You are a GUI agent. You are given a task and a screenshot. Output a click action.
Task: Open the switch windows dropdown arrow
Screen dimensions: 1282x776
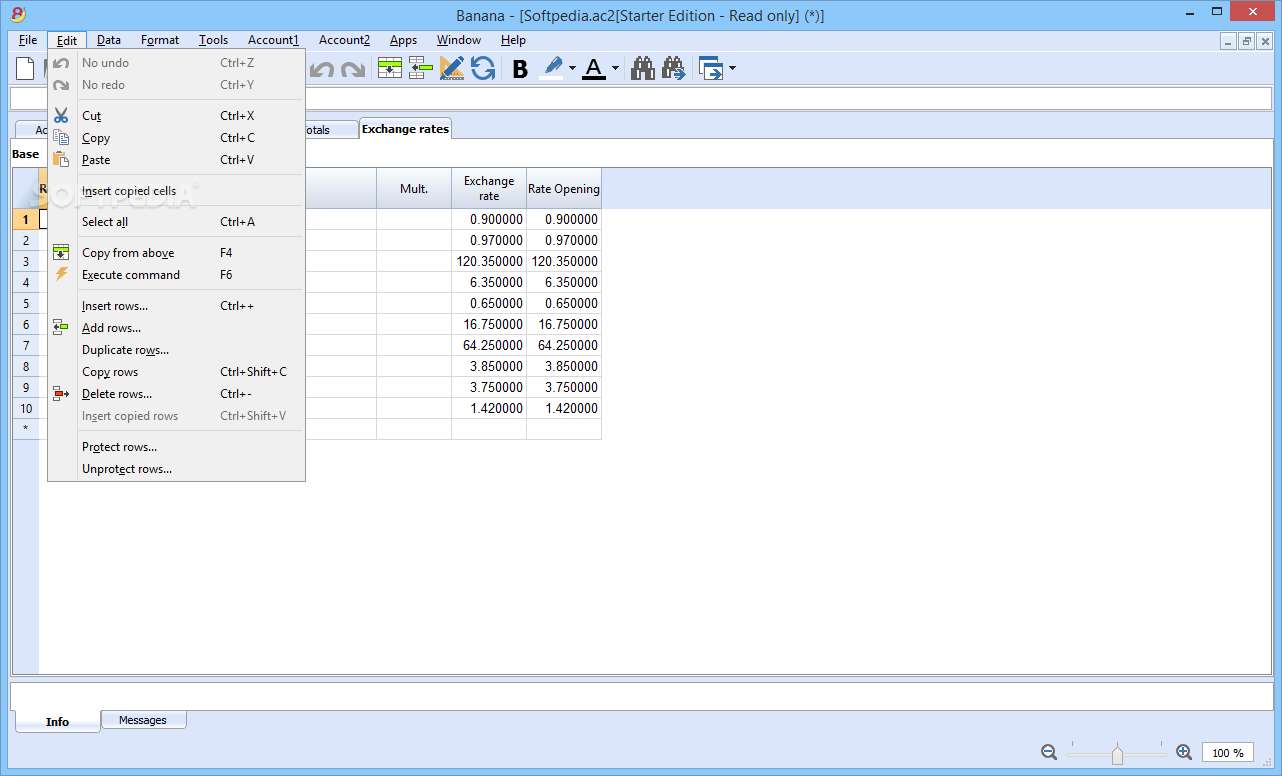(x=733, y=69)
